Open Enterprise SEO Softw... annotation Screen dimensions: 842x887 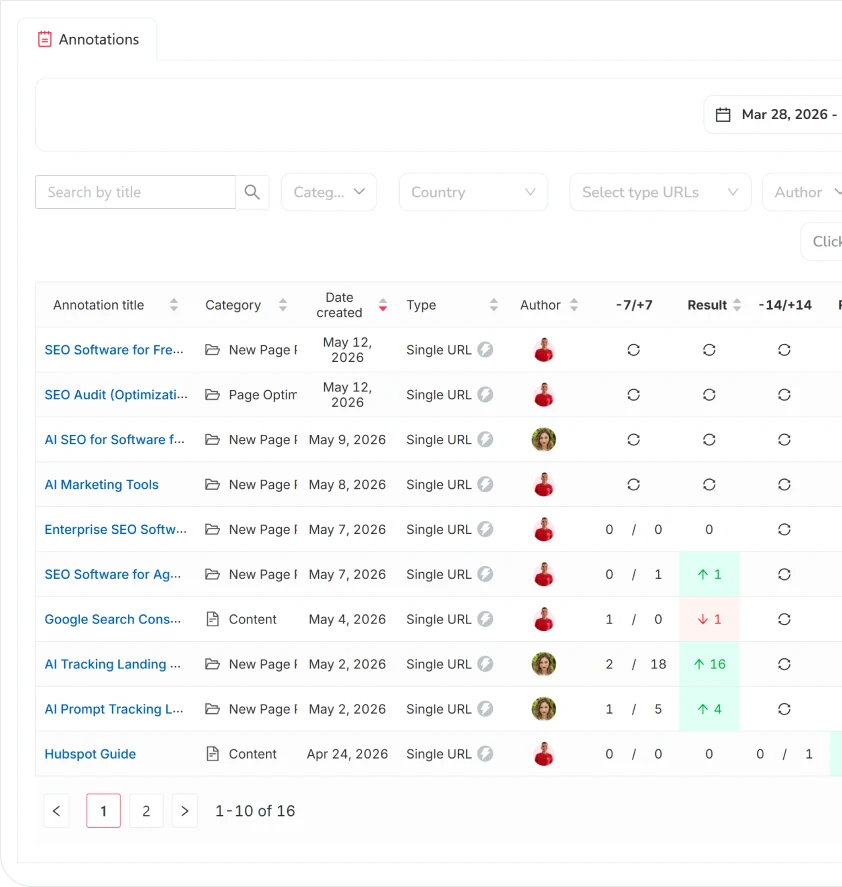pyautogui.click(x=115, y=529)
